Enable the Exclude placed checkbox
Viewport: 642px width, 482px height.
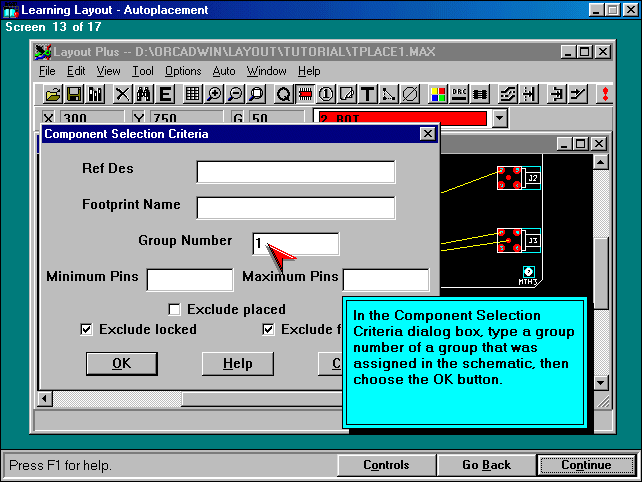click(x=174, y=310)
